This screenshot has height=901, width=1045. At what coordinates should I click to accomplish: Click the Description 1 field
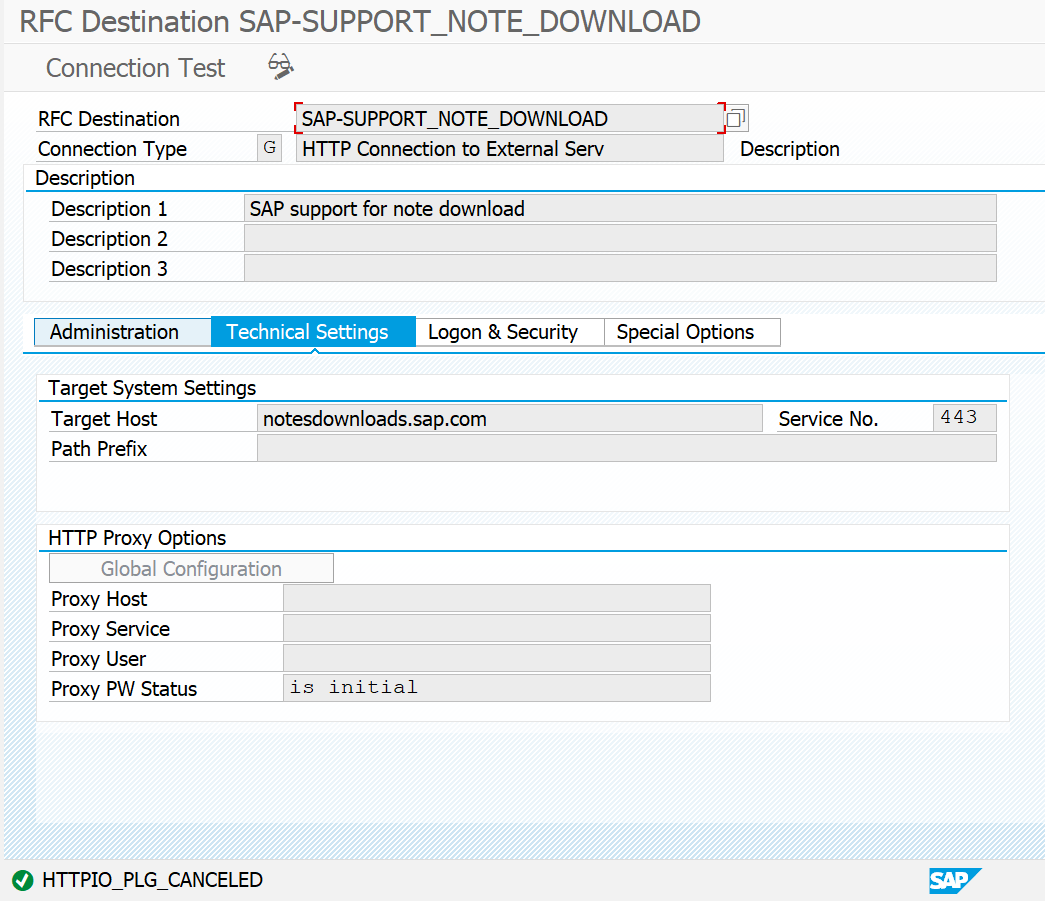tap(620, 209)
